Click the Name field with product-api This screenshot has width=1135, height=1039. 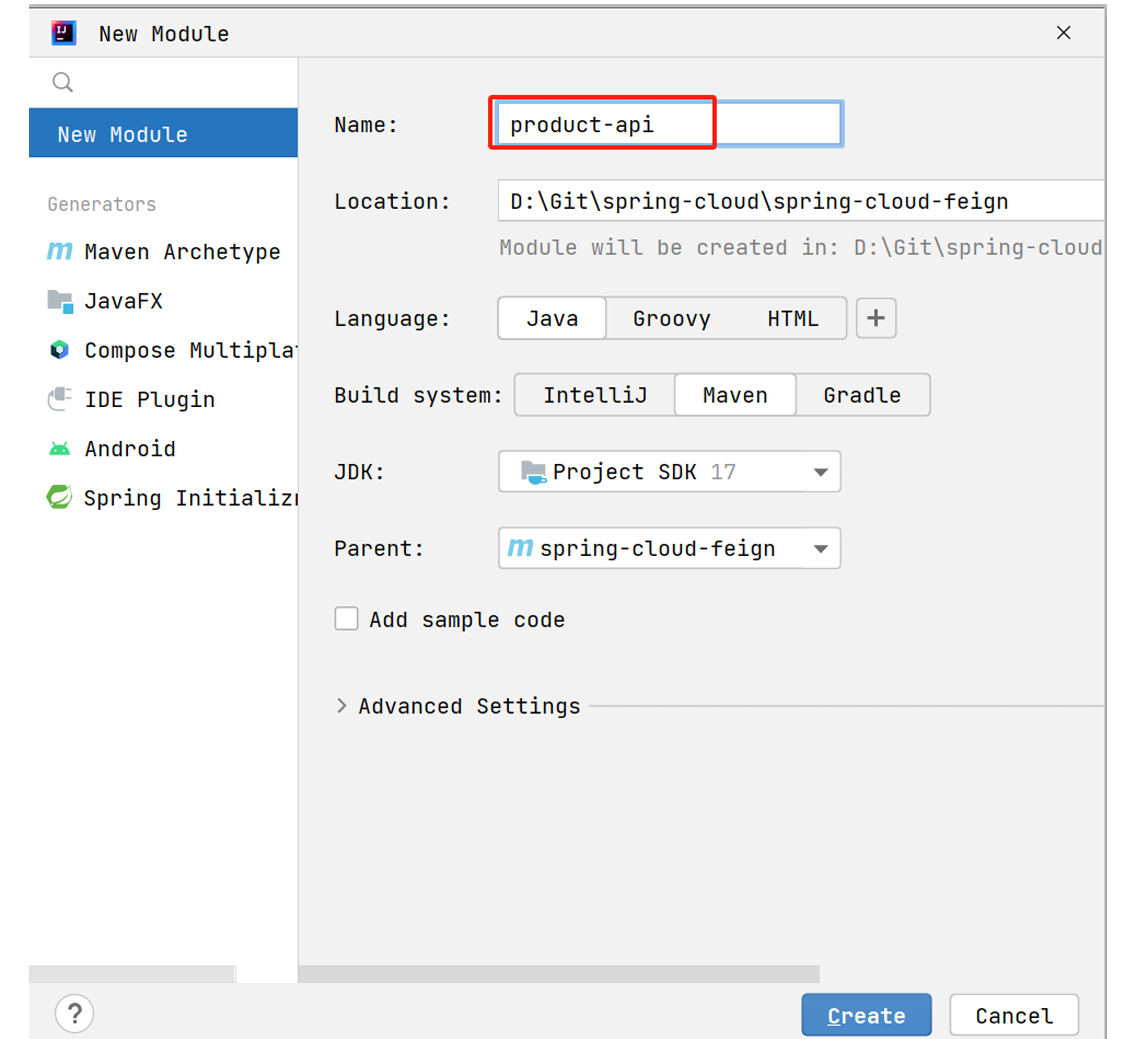tap(670, 124)
